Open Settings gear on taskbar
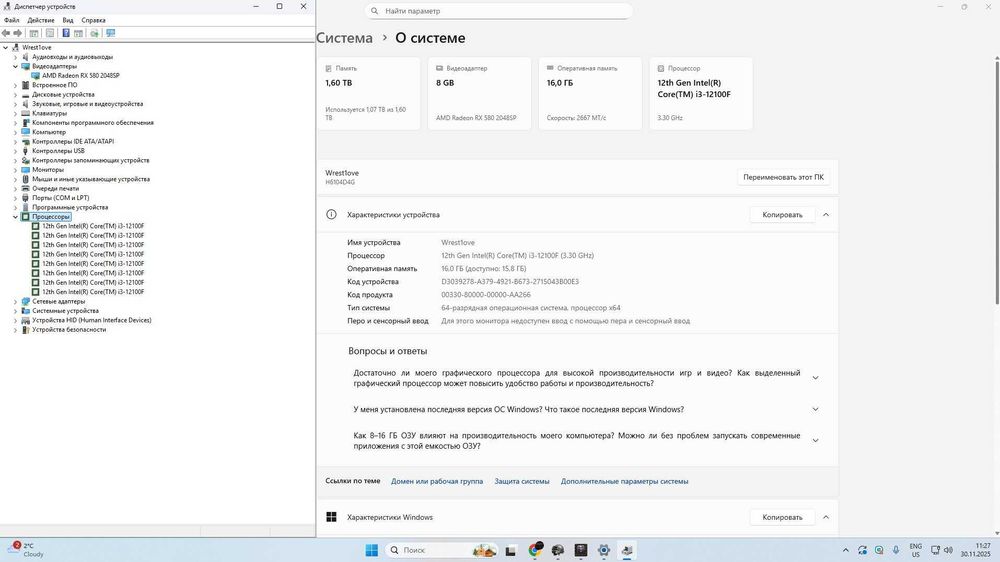Screen dimensions: 1000x562 pos(604,550)
